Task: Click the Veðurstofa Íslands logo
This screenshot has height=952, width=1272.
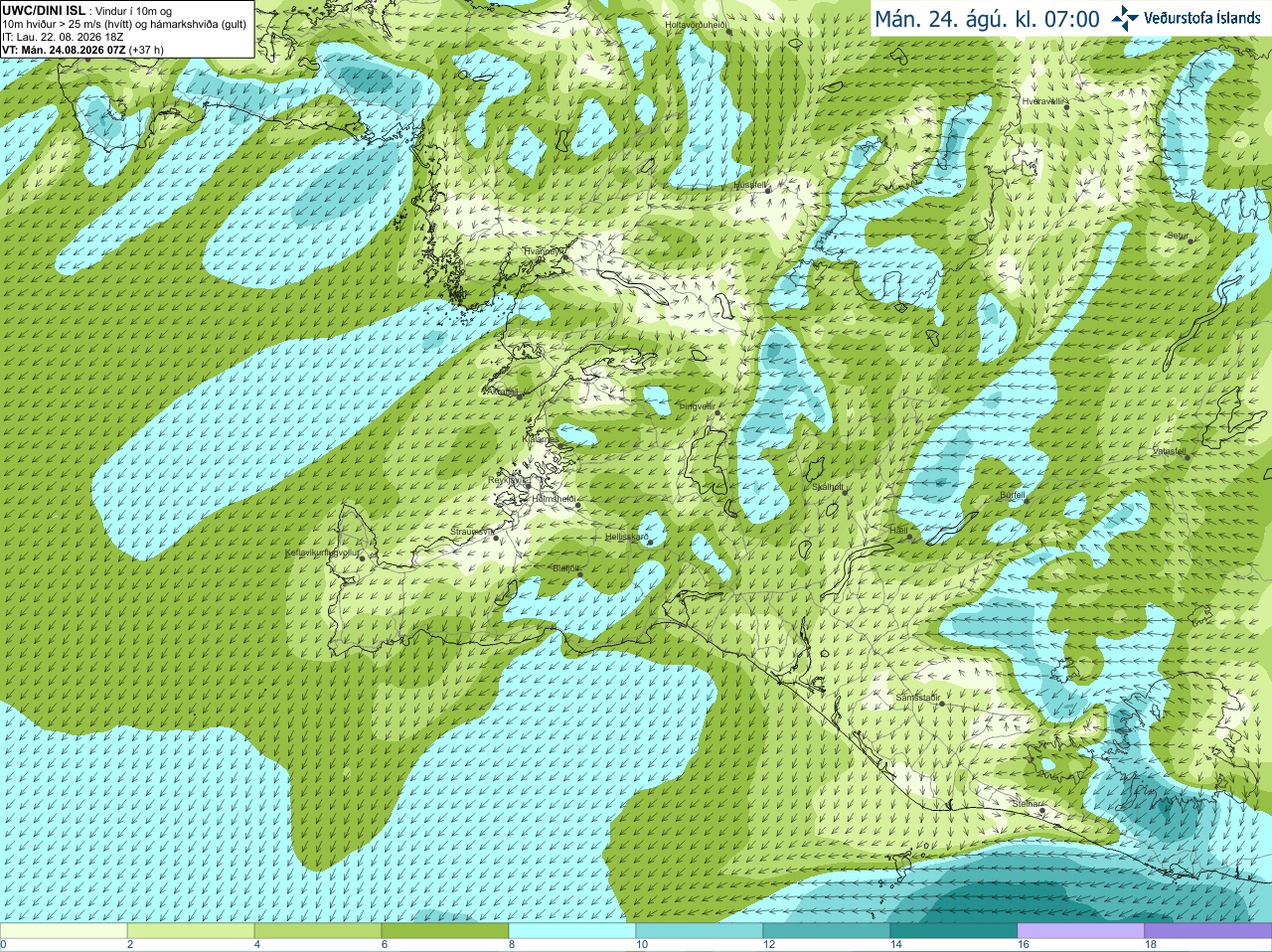Action: click(1186, 18)
